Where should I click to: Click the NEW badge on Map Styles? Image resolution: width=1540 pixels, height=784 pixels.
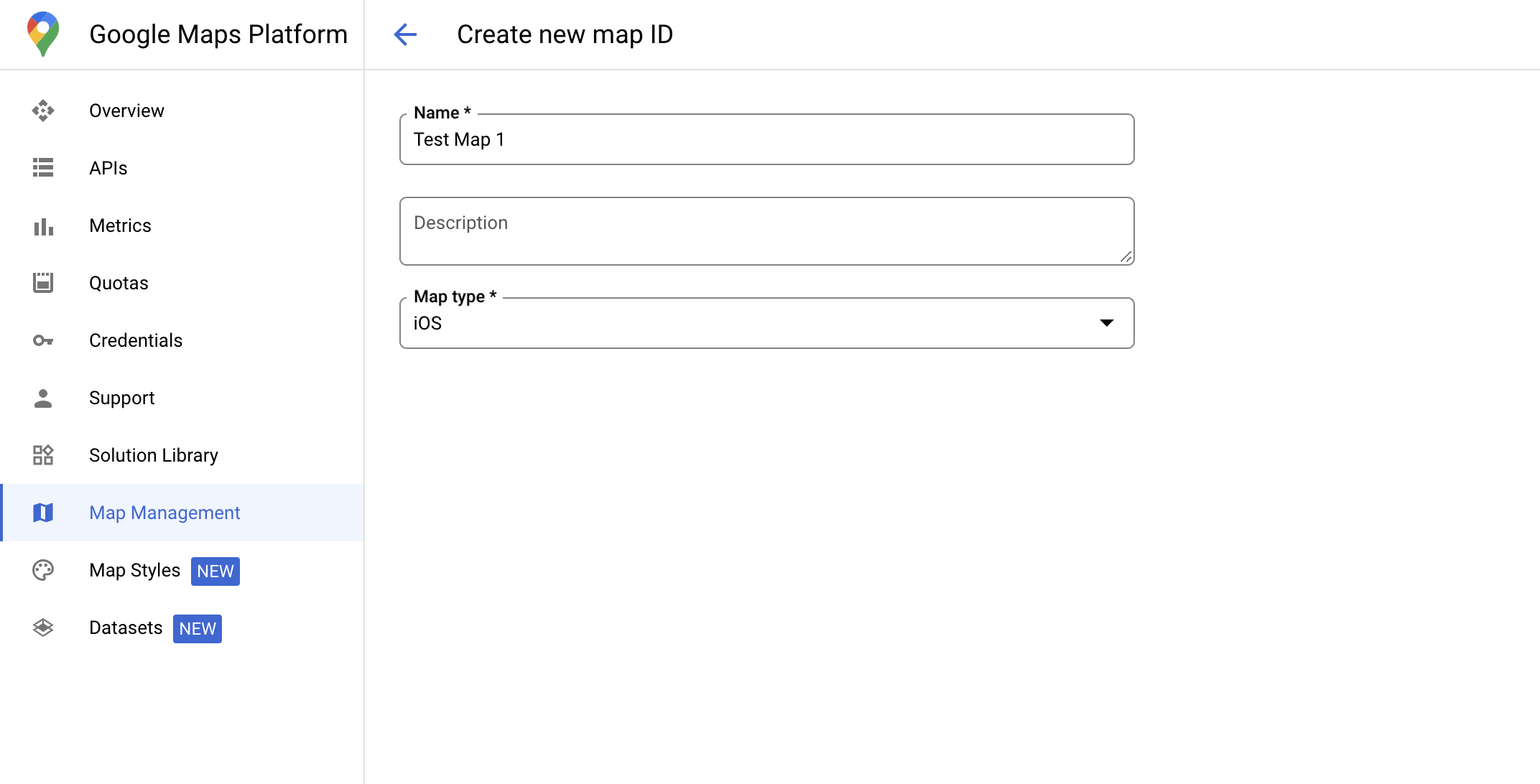[x=216, y=571]
